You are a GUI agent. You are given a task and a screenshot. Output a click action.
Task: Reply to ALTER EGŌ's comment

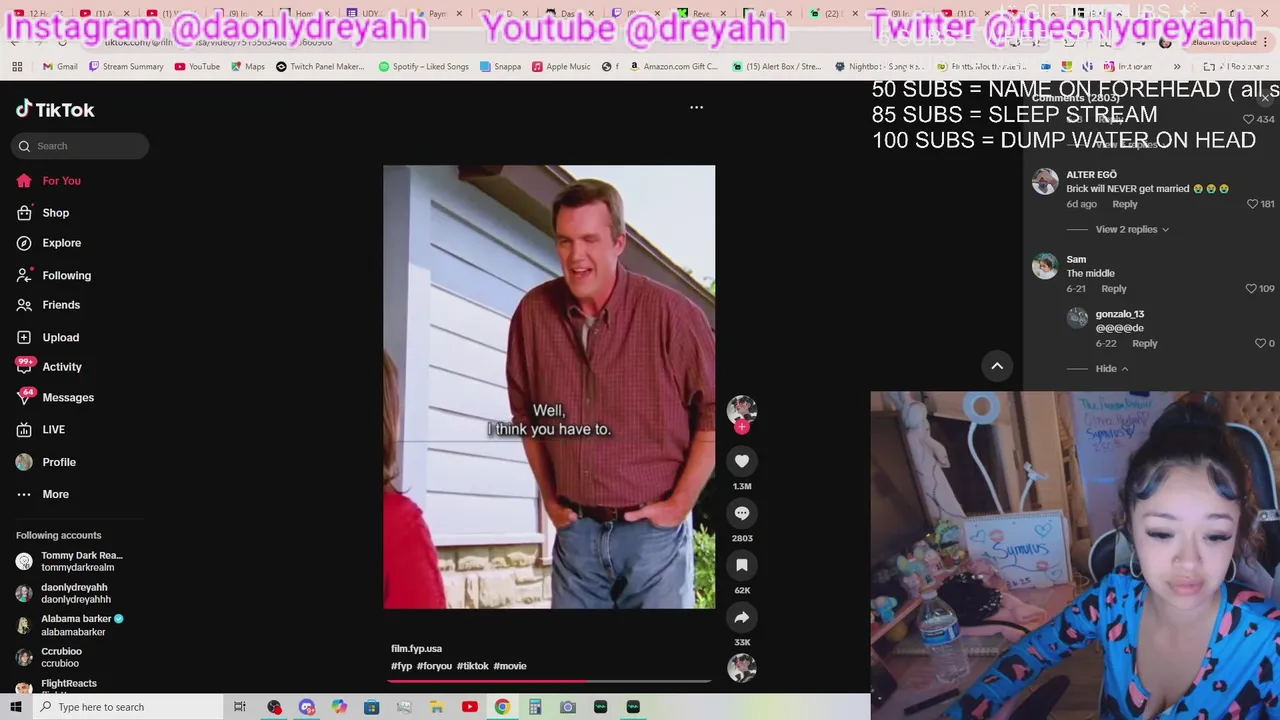[x=1125, y=204]
